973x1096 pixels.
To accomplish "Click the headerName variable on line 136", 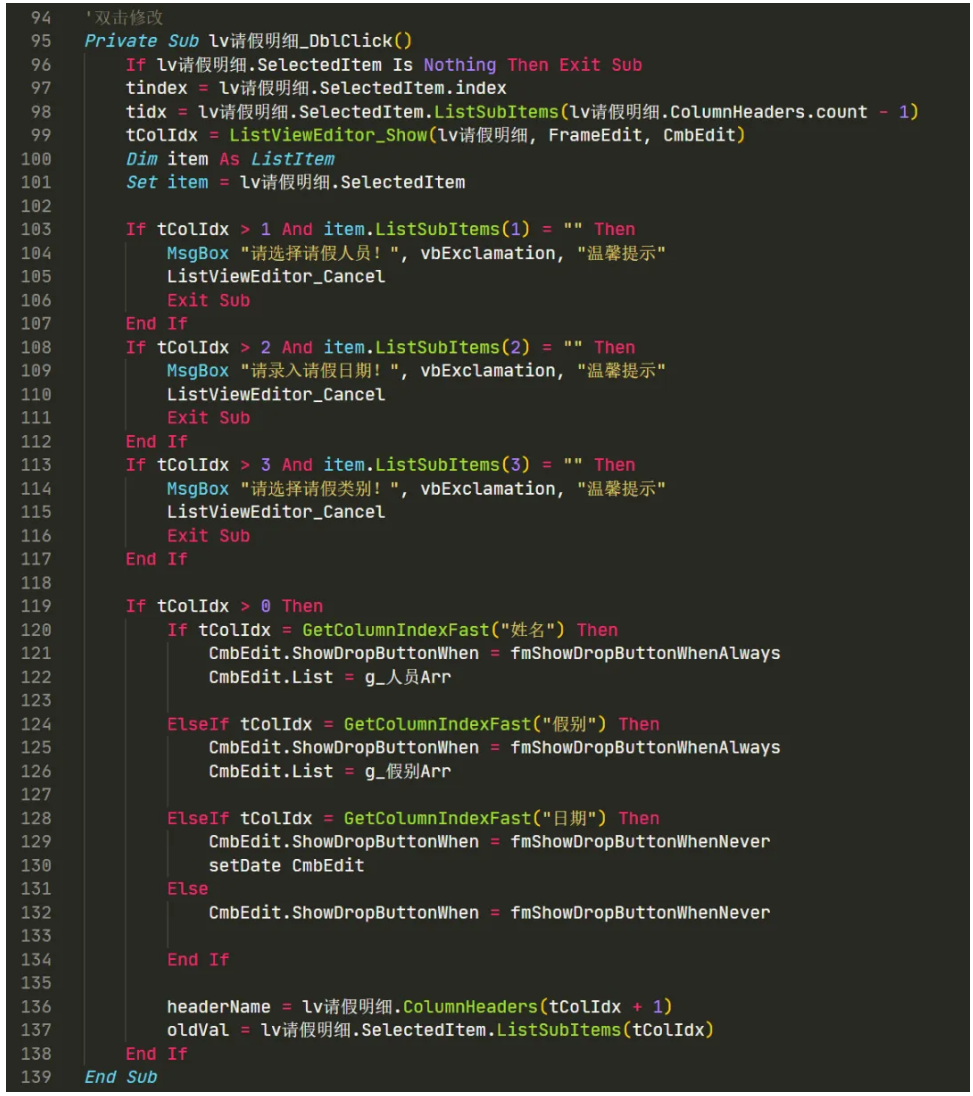I will click(x=218, y=1007).
